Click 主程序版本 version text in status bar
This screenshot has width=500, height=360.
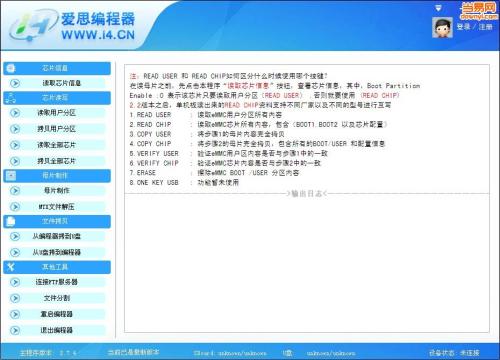point(48,352)
